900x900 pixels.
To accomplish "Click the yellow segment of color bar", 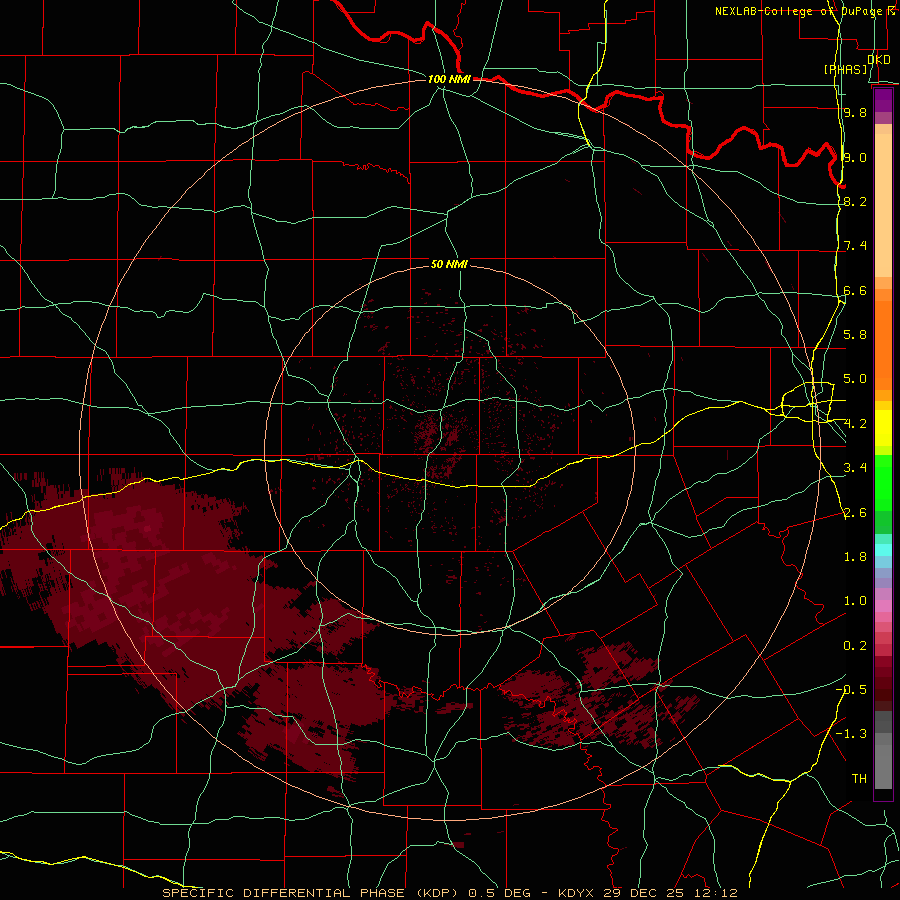I will coord(883,428).
